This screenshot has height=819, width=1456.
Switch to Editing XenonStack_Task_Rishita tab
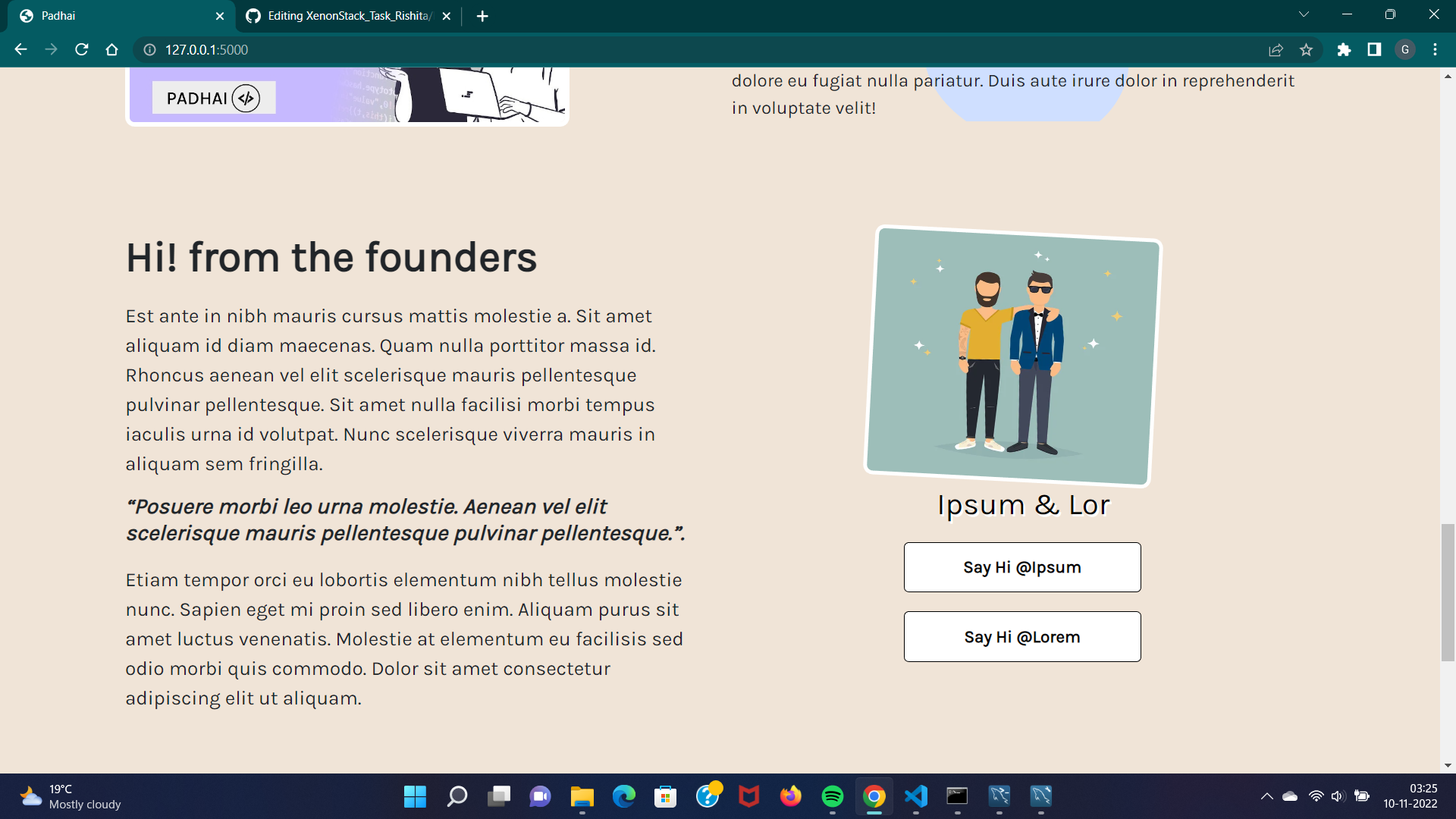point(349,16)
